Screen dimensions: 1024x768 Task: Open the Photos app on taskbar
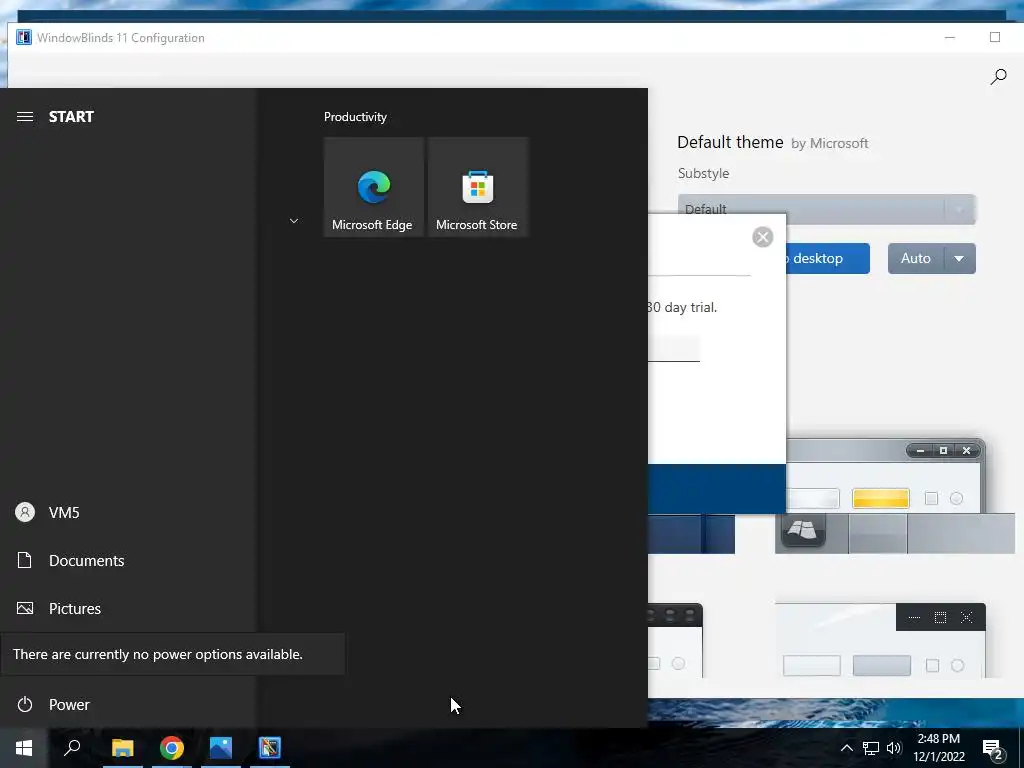[x=221, y=748]
